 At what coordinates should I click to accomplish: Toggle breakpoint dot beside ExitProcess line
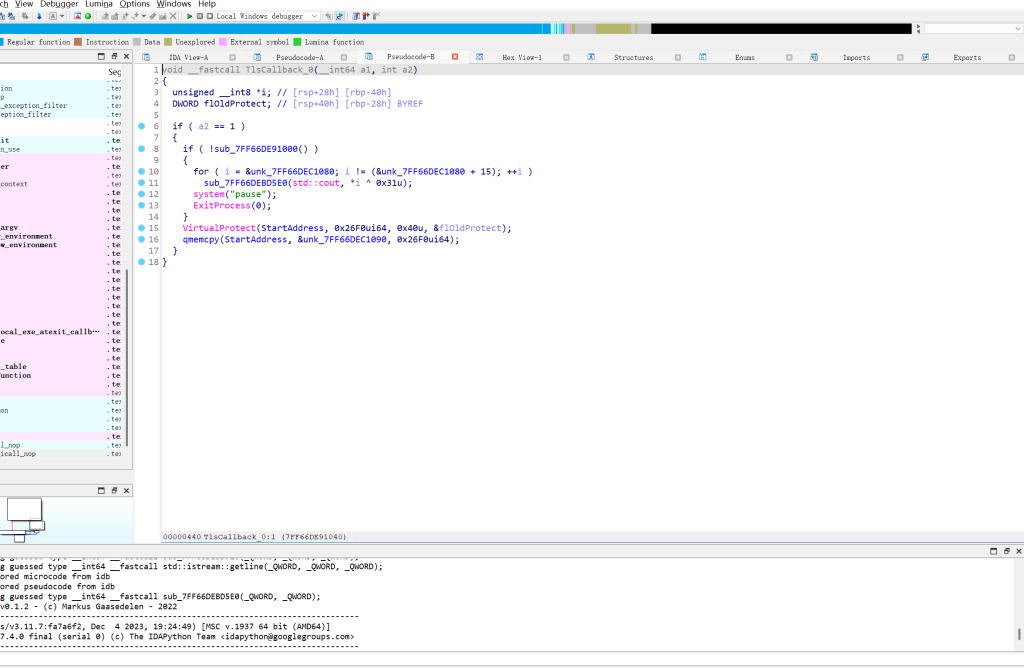coord(142,205)
